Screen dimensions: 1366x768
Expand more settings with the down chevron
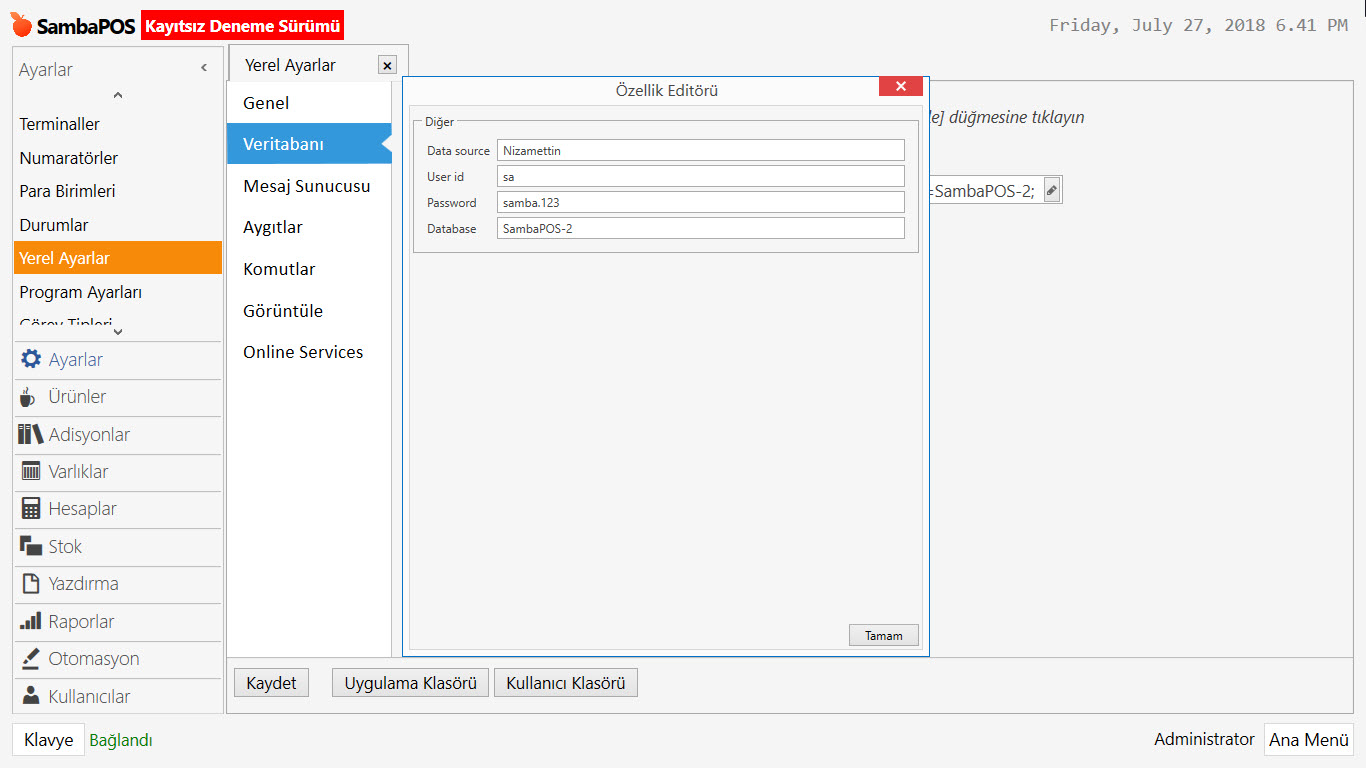point(116,328)
